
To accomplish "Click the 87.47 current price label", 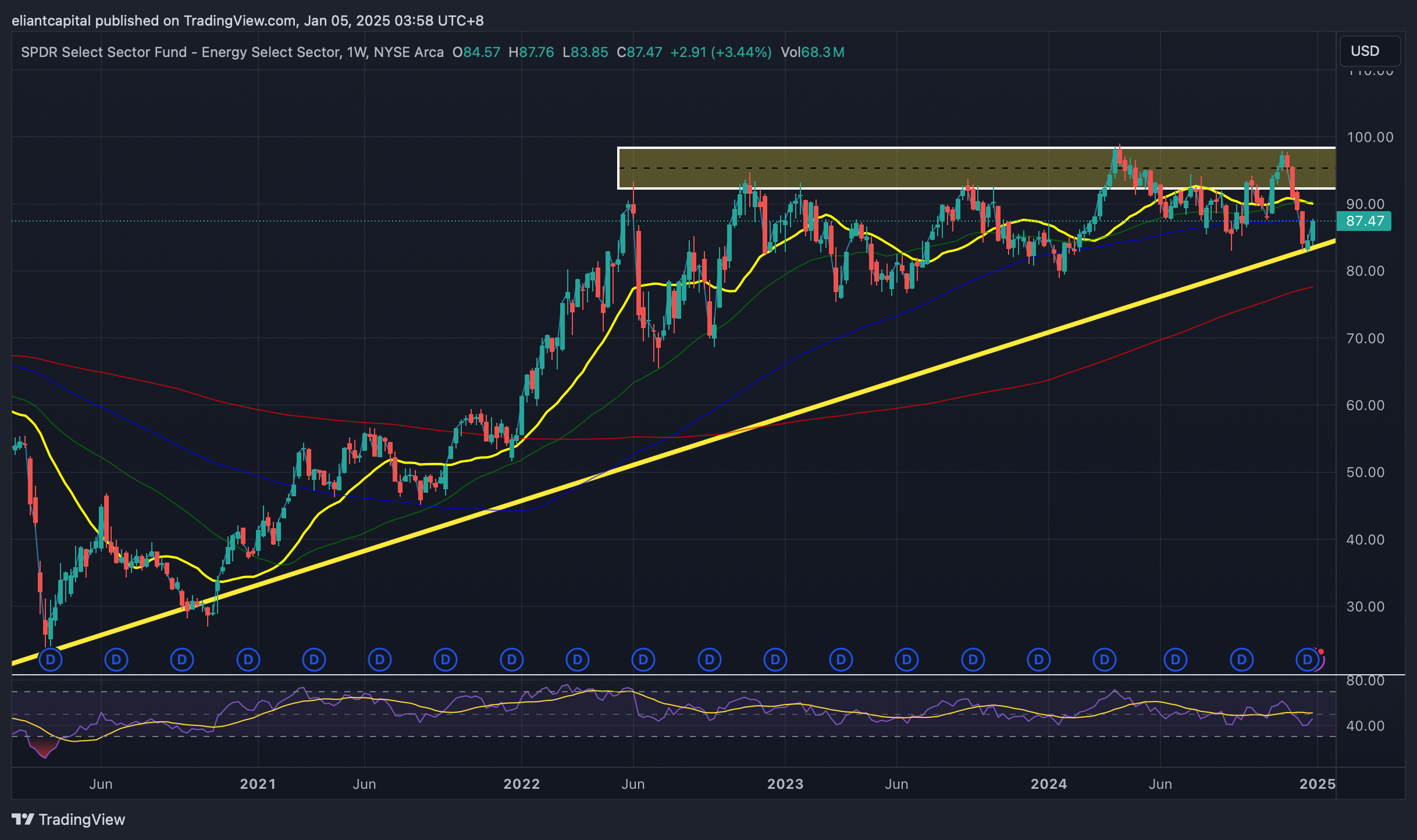I will point(1365,221).
